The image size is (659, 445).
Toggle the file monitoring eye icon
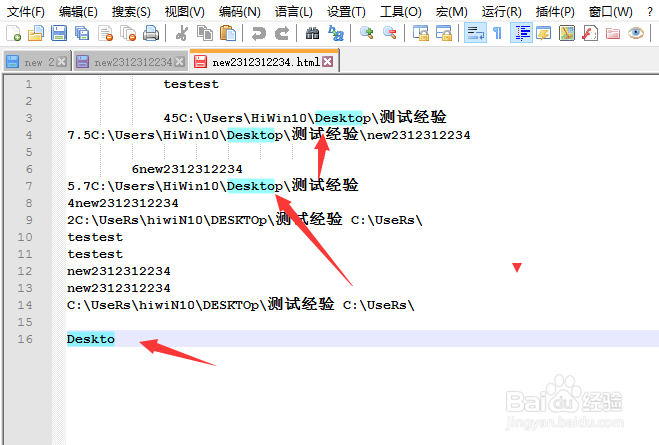click(636, 33)
